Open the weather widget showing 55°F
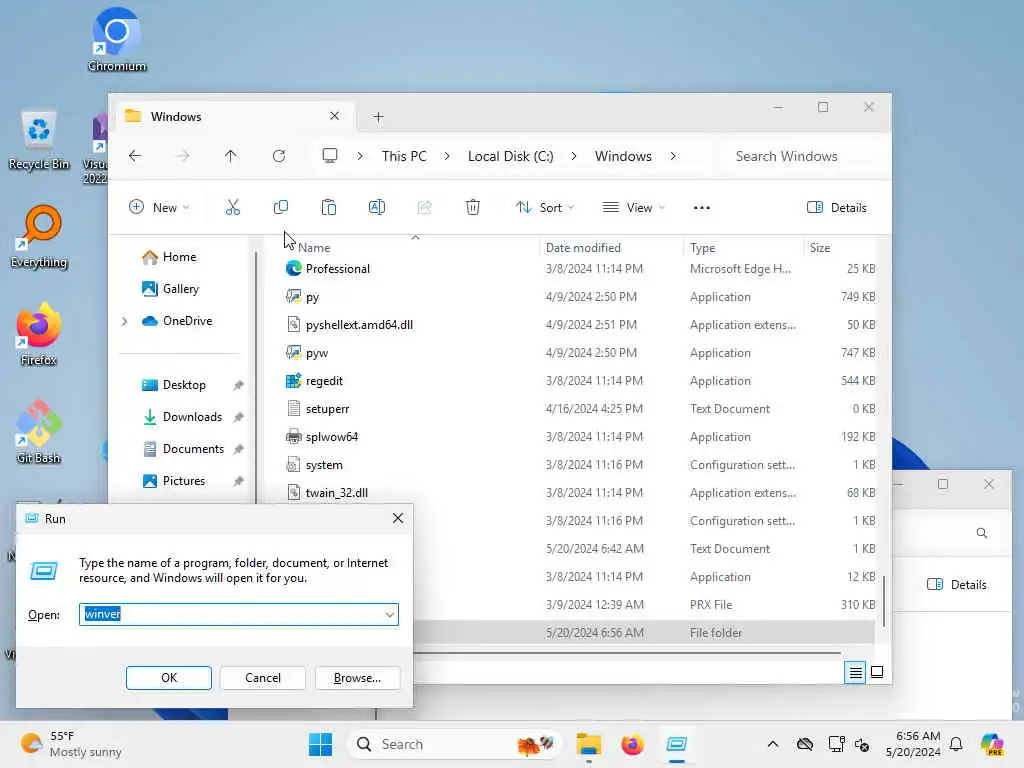 tap(71, 744)
